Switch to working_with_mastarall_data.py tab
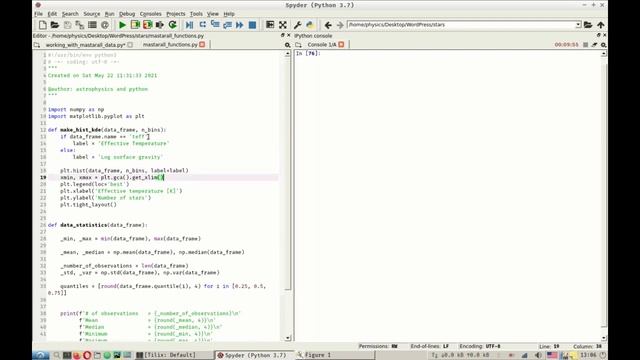This screenshot has width=640, height=360. 85,45
